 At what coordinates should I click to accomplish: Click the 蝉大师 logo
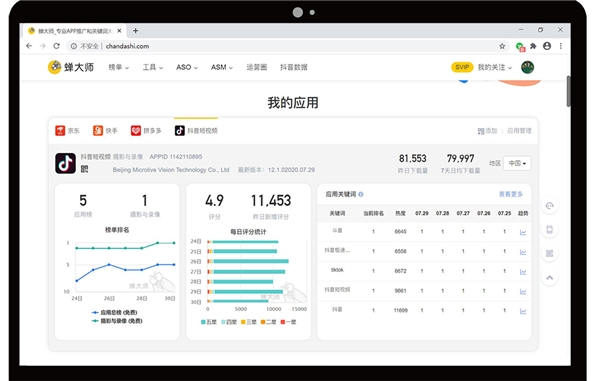pyautogui.click(x=71, y=67)
